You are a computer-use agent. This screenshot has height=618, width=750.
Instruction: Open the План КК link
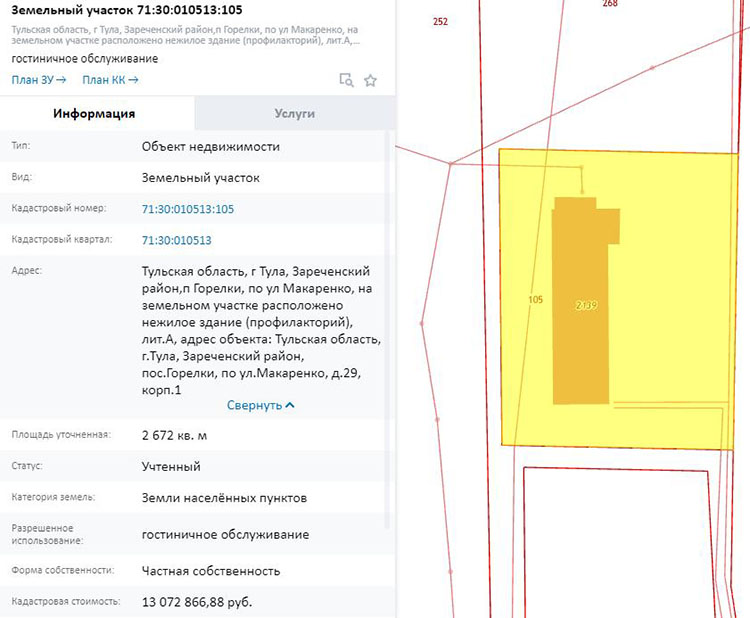click(x=110, y=80)
